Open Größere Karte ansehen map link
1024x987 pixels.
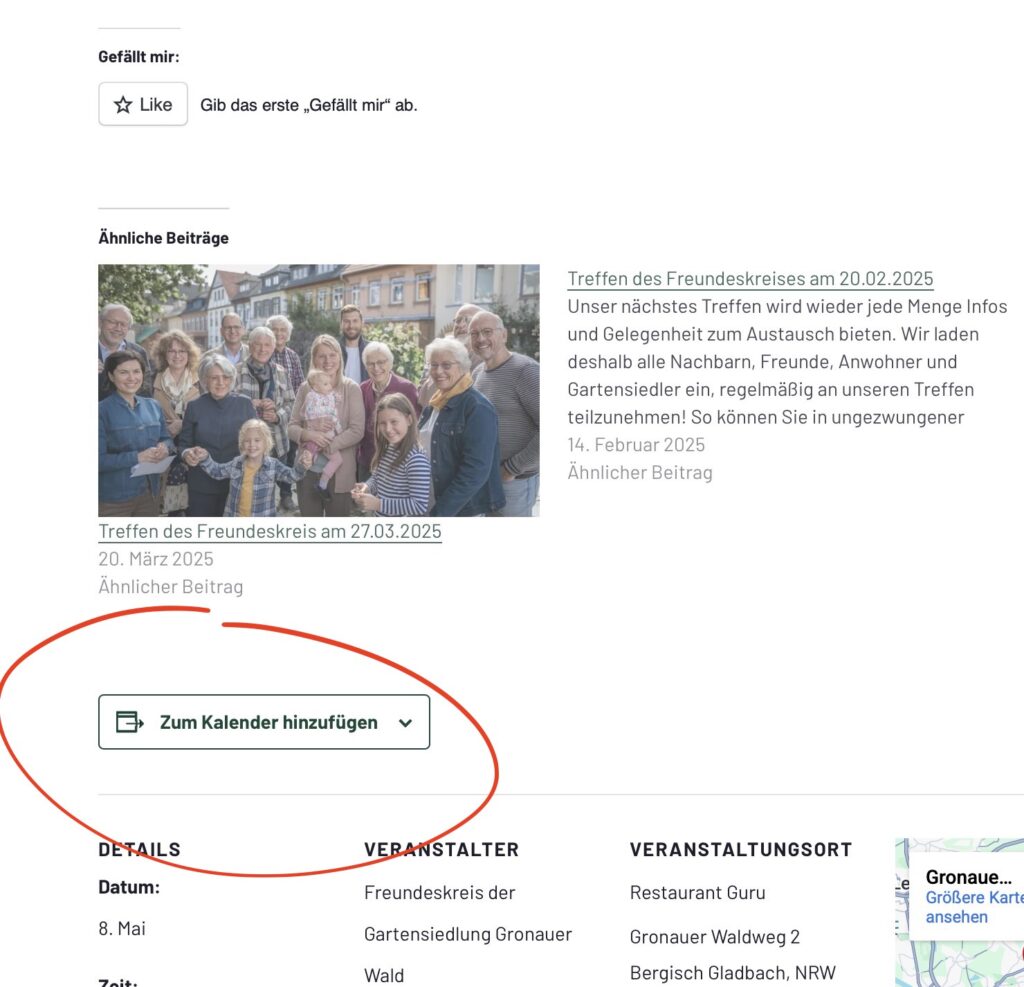click(974, 907)
